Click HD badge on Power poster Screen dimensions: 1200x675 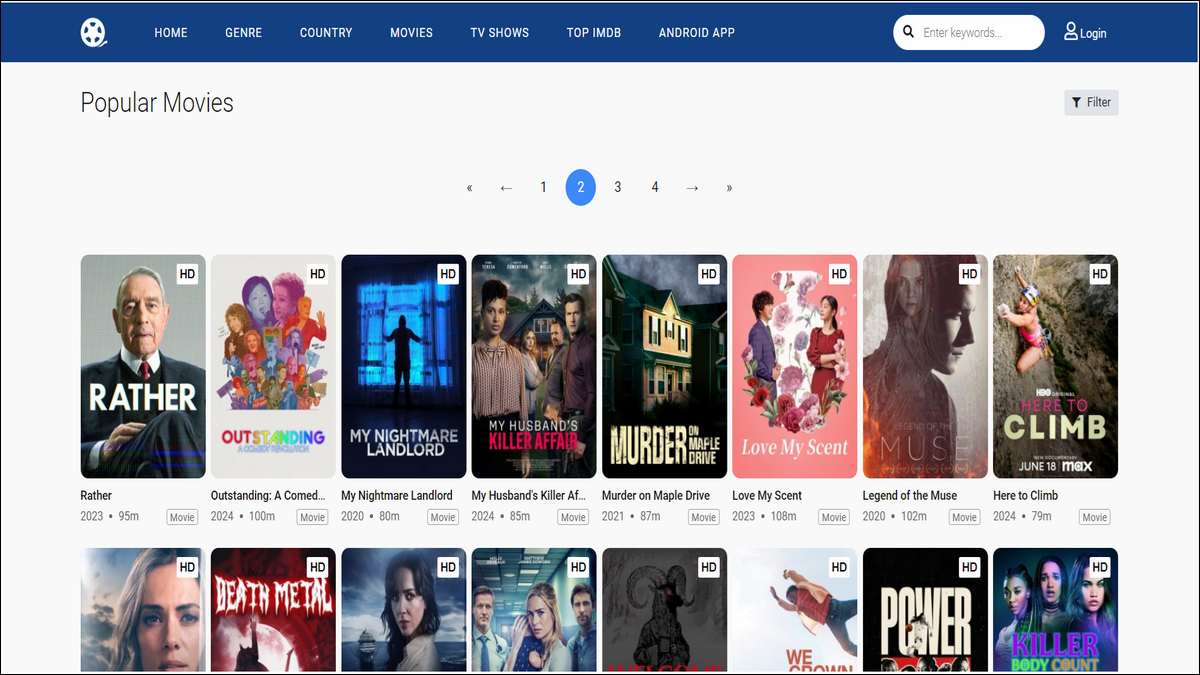(969, 567)
